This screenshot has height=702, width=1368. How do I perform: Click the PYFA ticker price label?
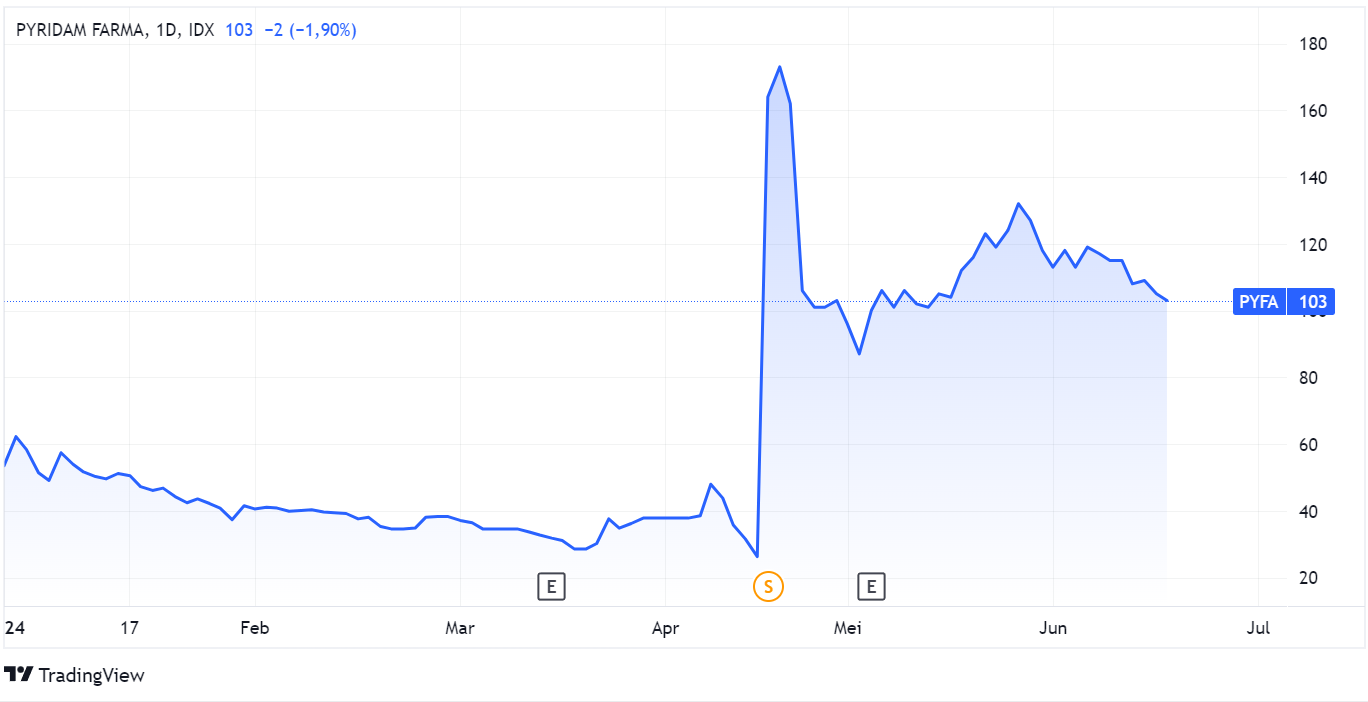(1258, 301)
